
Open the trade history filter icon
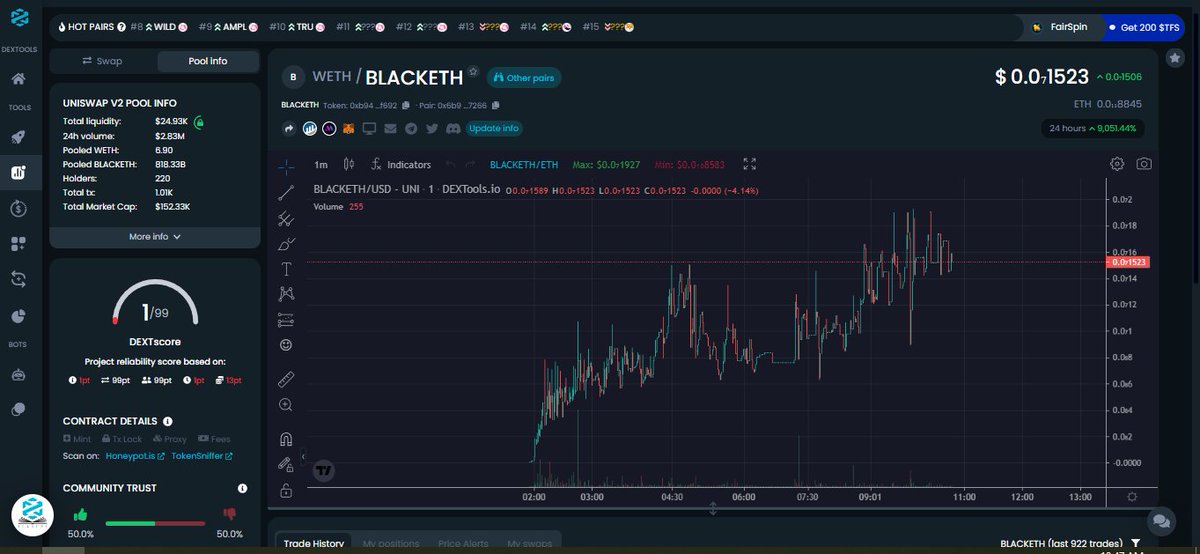click(1136, 543)
